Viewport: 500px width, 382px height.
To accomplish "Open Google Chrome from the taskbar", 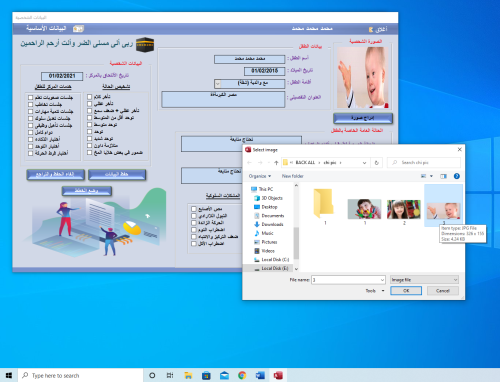I will pos(242,375).
